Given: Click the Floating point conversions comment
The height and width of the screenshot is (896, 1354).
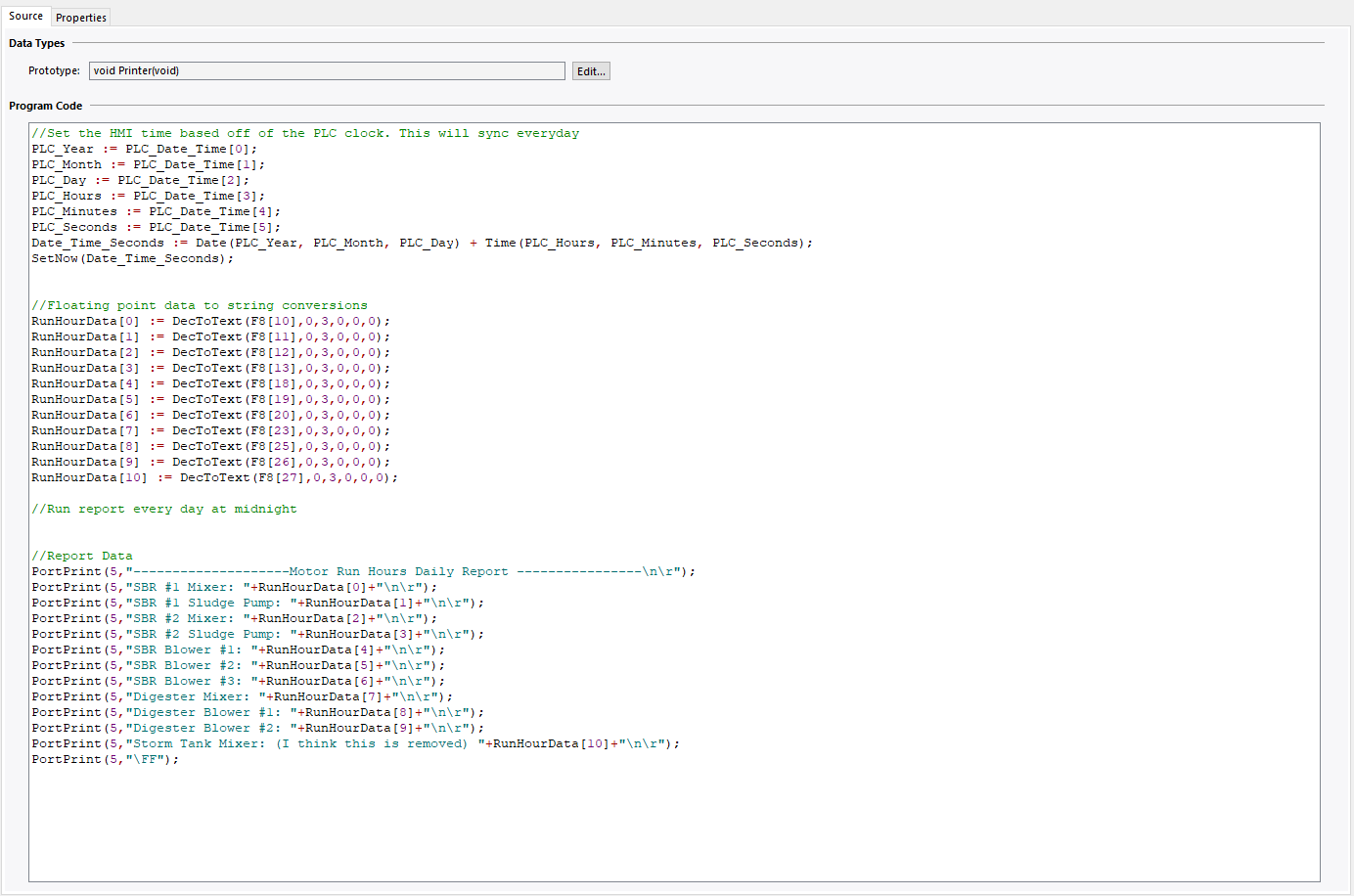Looking at the screenshot, I should coord(199,304).
